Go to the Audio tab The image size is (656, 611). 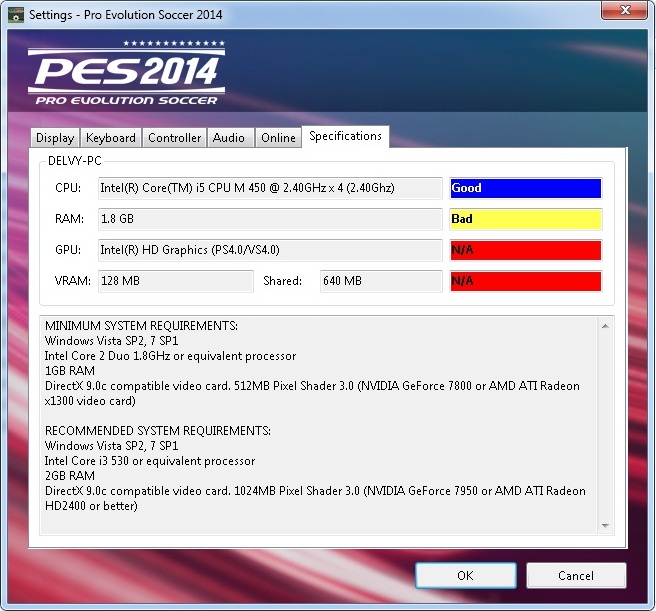229,138
